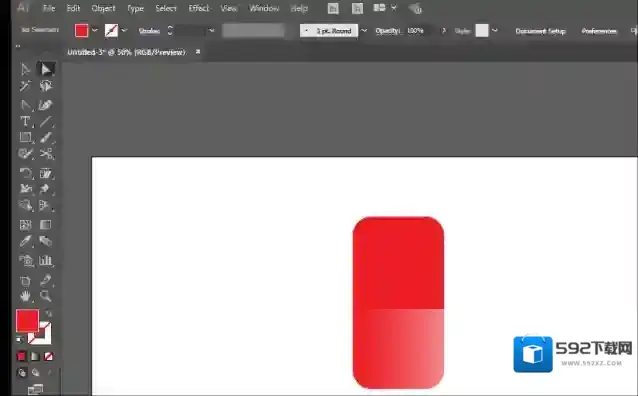Open the arrange documents dropdown
Viewport: 638px width, 396px height.
pyautogui.click(x=393, y=8)
